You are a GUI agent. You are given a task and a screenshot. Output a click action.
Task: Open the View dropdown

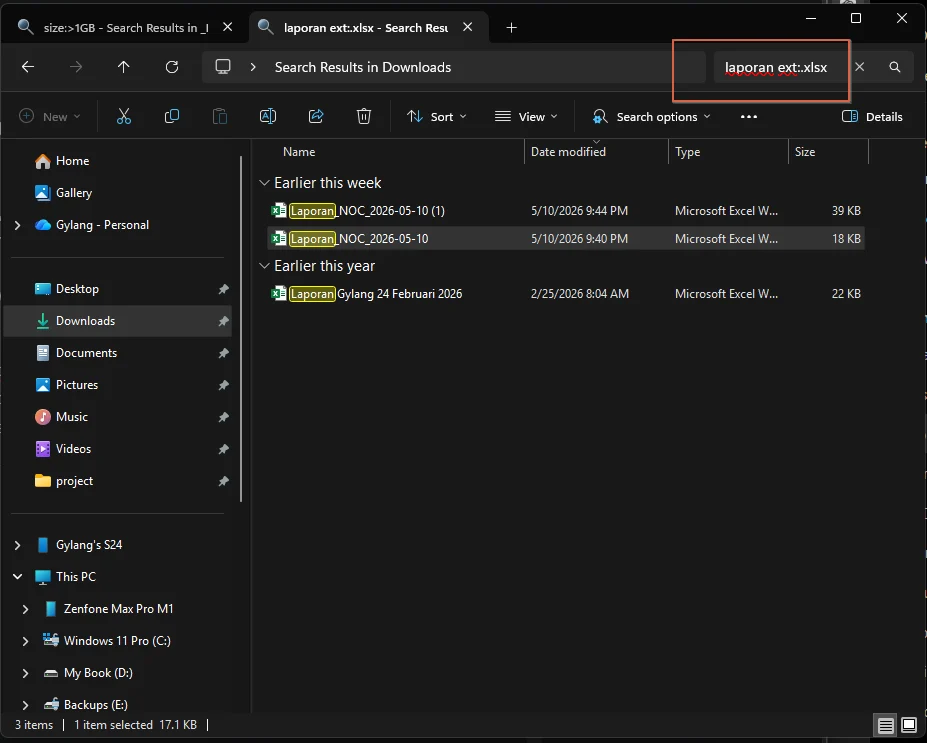tap(526, 116)
